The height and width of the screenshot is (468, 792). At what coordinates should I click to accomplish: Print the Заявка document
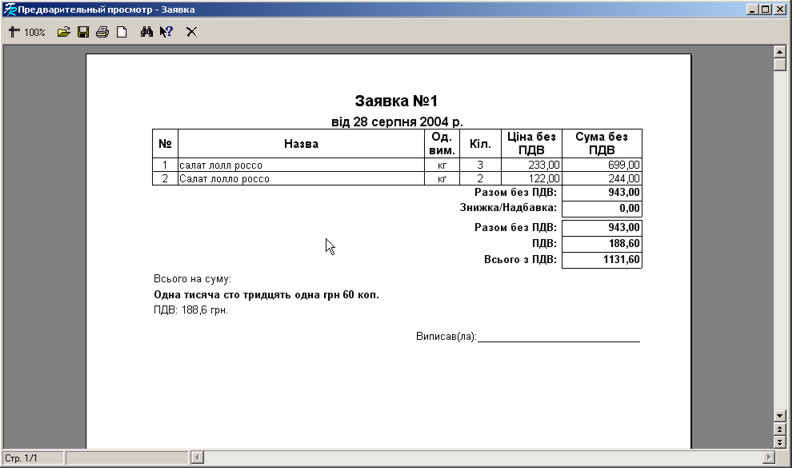click(x=102, y=32)
